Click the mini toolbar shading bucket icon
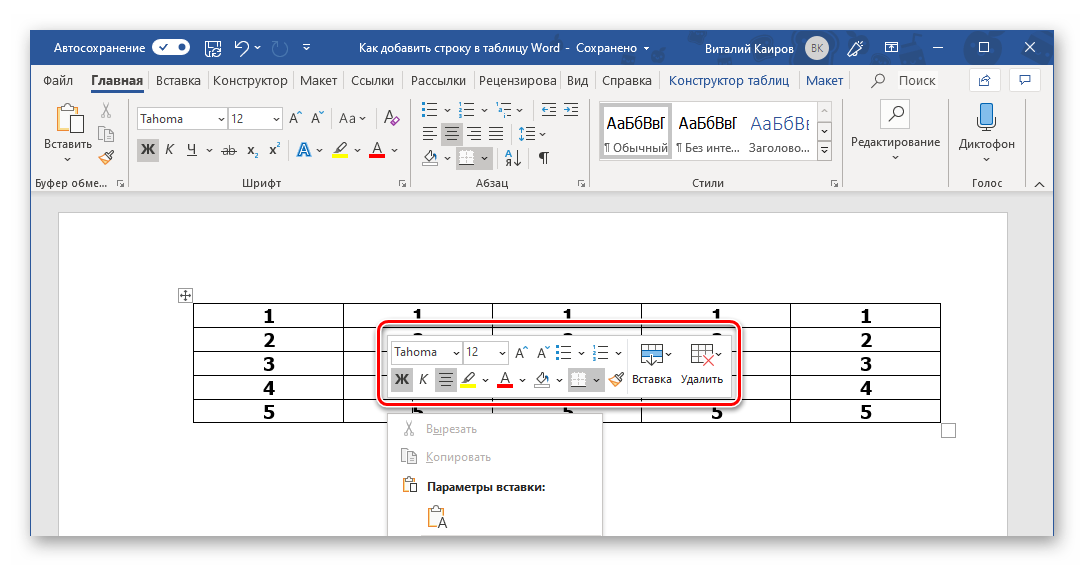Screen dimensions: 1084x566 (542, 379)
